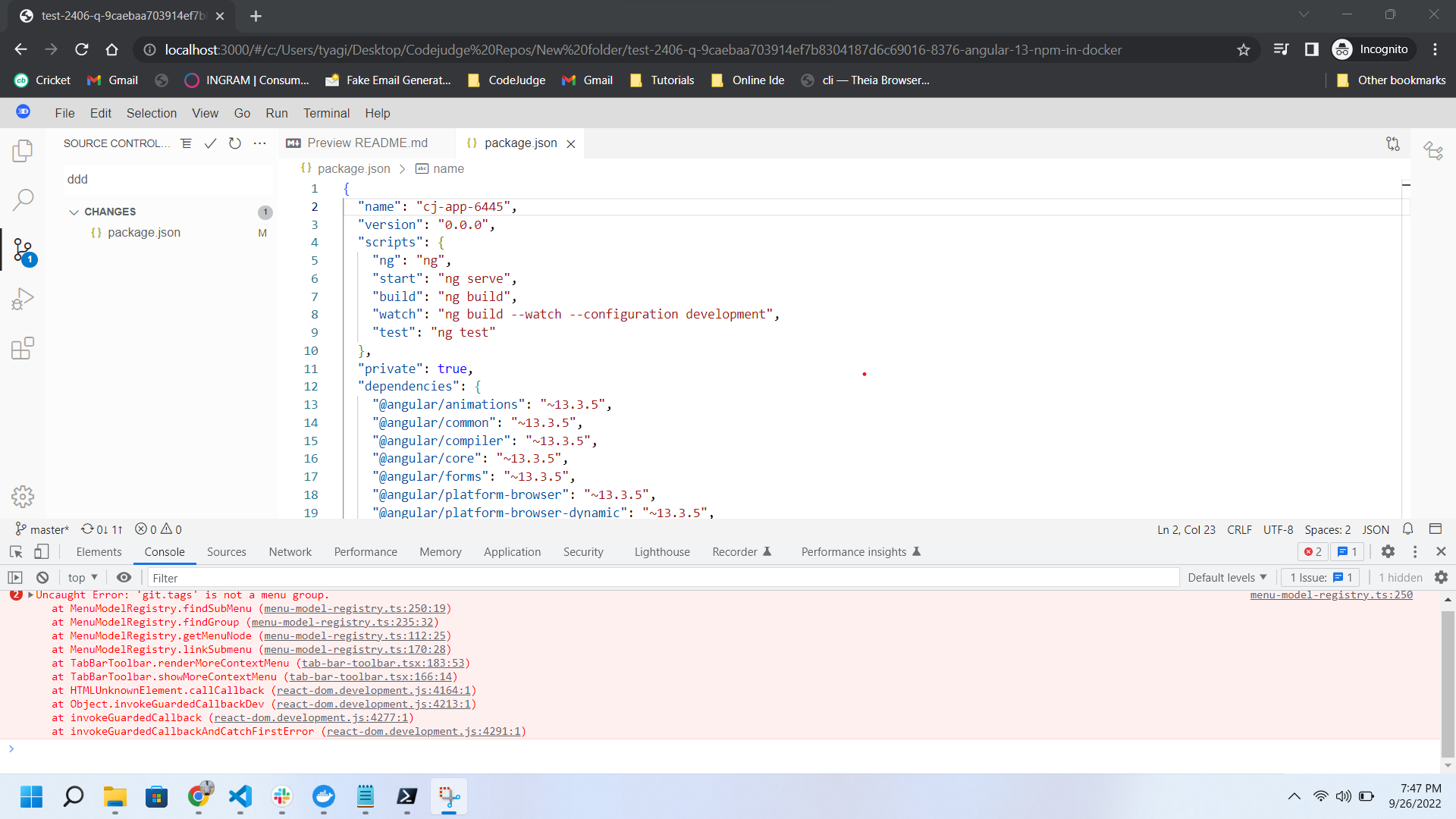Open the Explorer panel in the activity bar
Image resolution: width=1456 pixels, height=819 pixels.
pyautogui.click(x=23, y=150)
